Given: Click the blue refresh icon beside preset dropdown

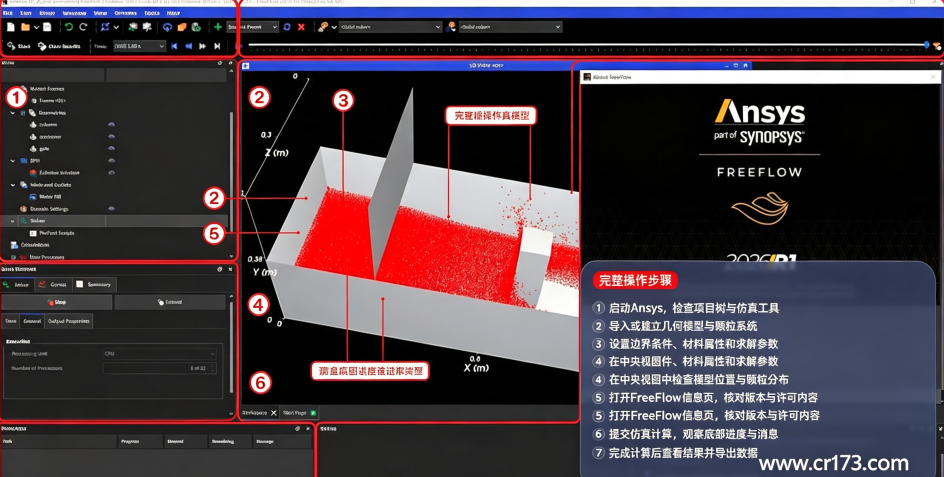Looking at the screenshot, I should [x=287, y=27].
